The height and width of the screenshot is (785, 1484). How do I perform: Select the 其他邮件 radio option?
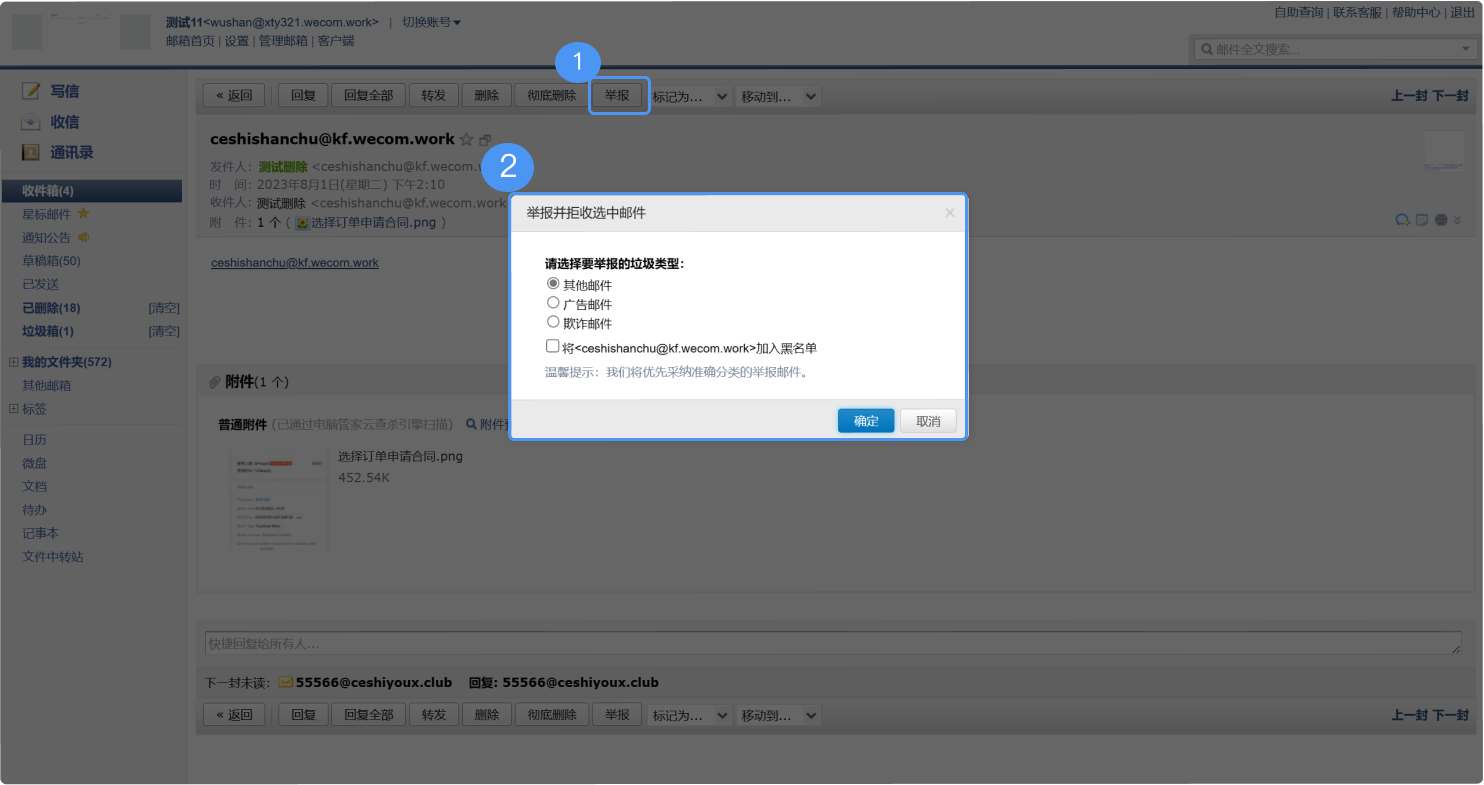click(553, 284)
